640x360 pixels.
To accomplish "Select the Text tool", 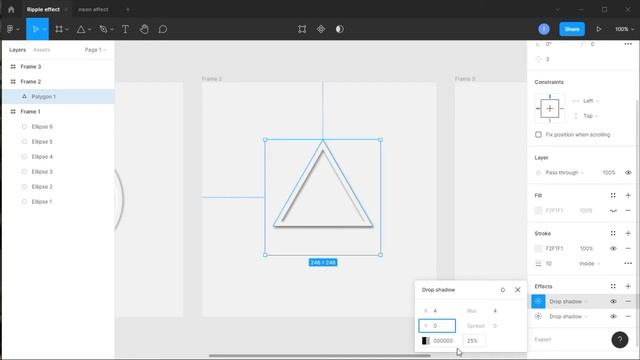I will (125, 29).
